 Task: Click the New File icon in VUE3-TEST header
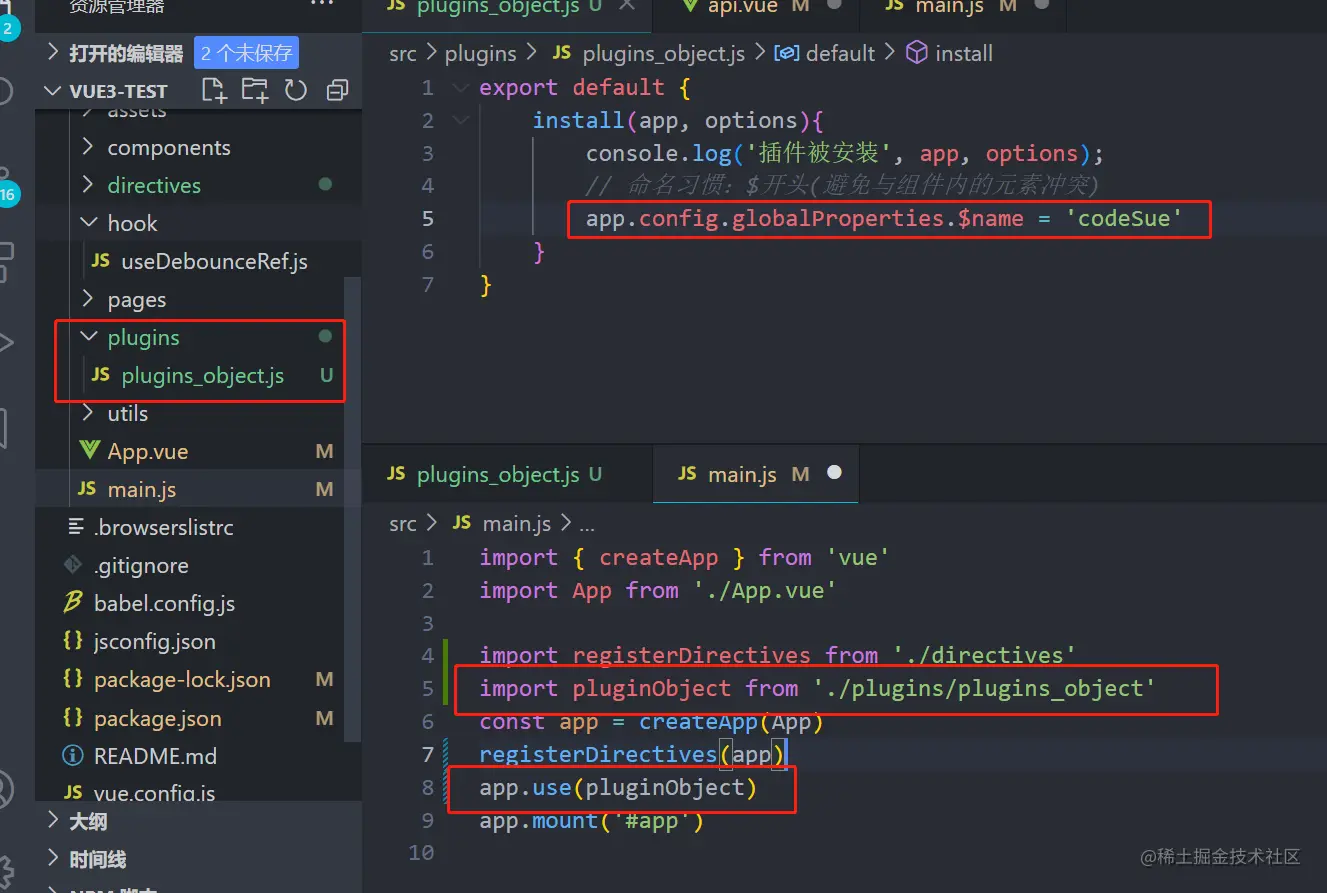(x=214, y=91)
